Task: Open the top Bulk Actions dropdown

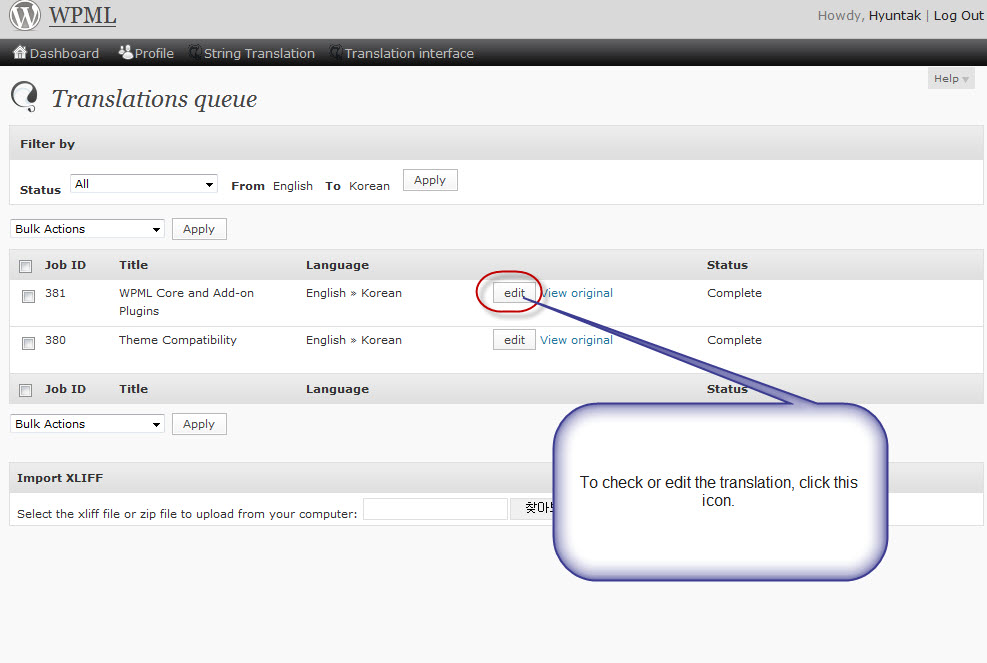Action: 87,229
